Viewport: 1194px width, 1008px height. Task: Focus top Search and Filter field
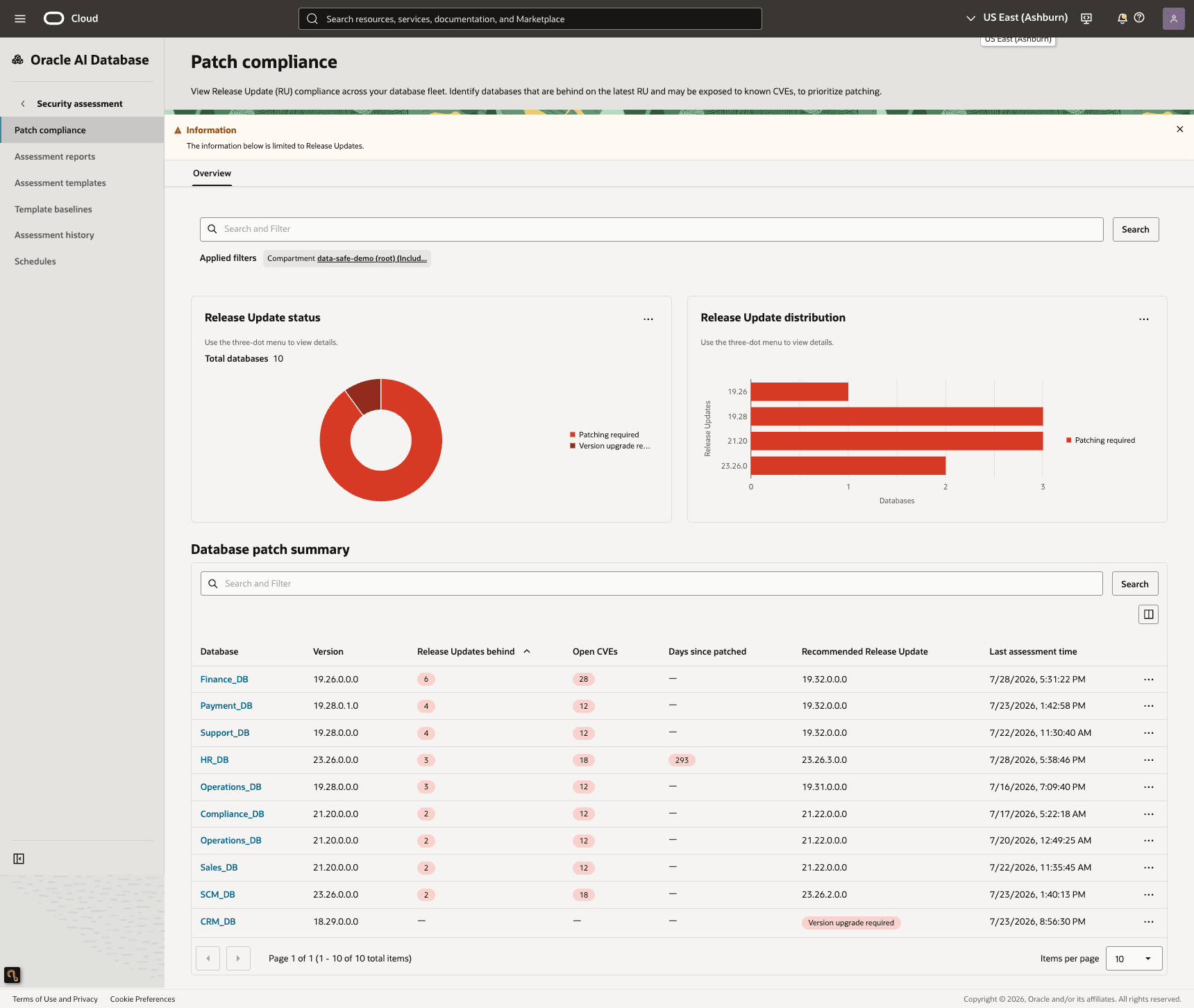(651, 230)
